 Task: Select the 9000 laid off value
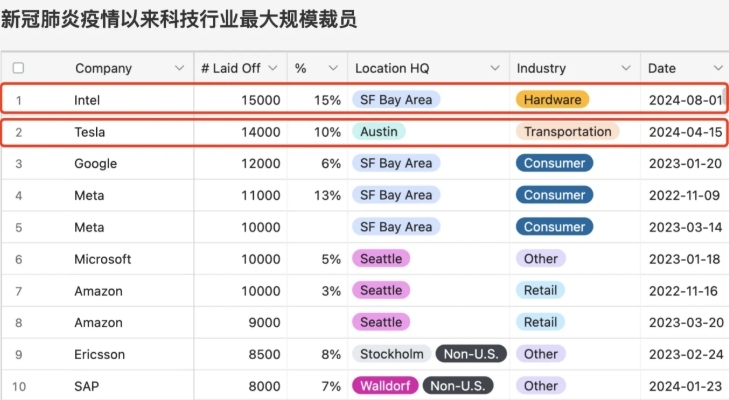[x=264, y=322]
